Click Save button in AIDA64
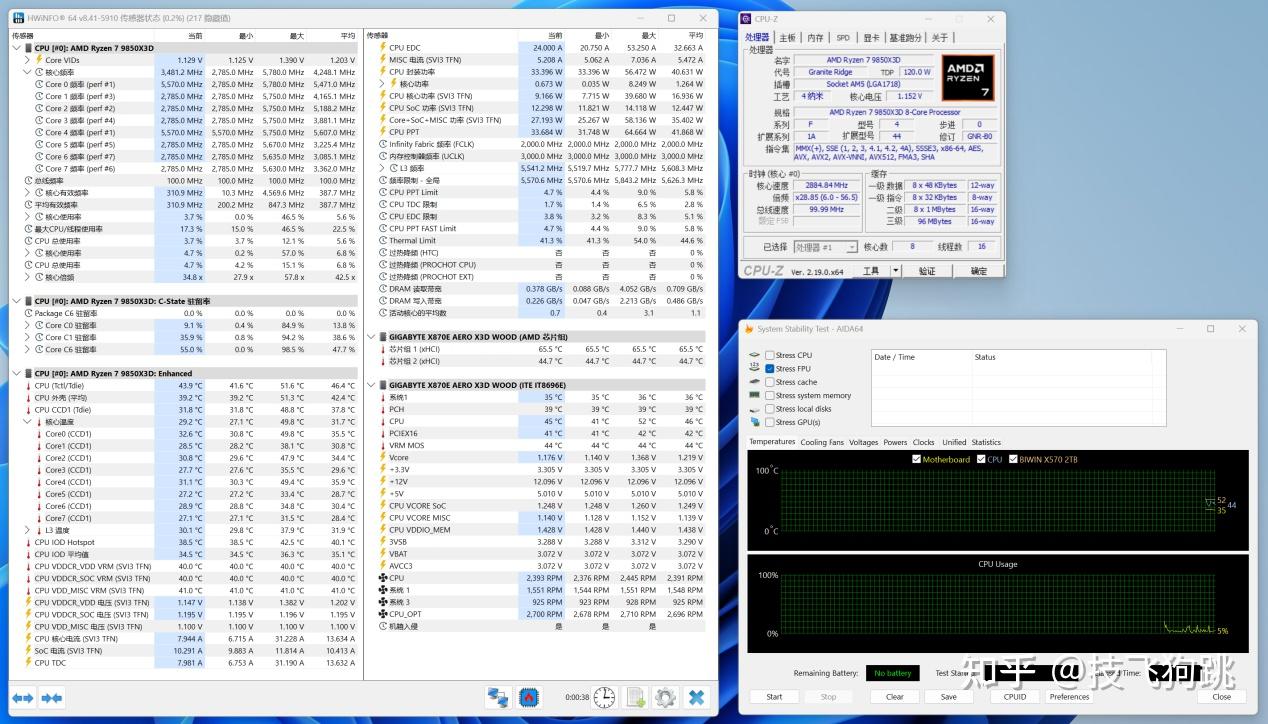The image size is (1268, 724). (x=948, y=697)
